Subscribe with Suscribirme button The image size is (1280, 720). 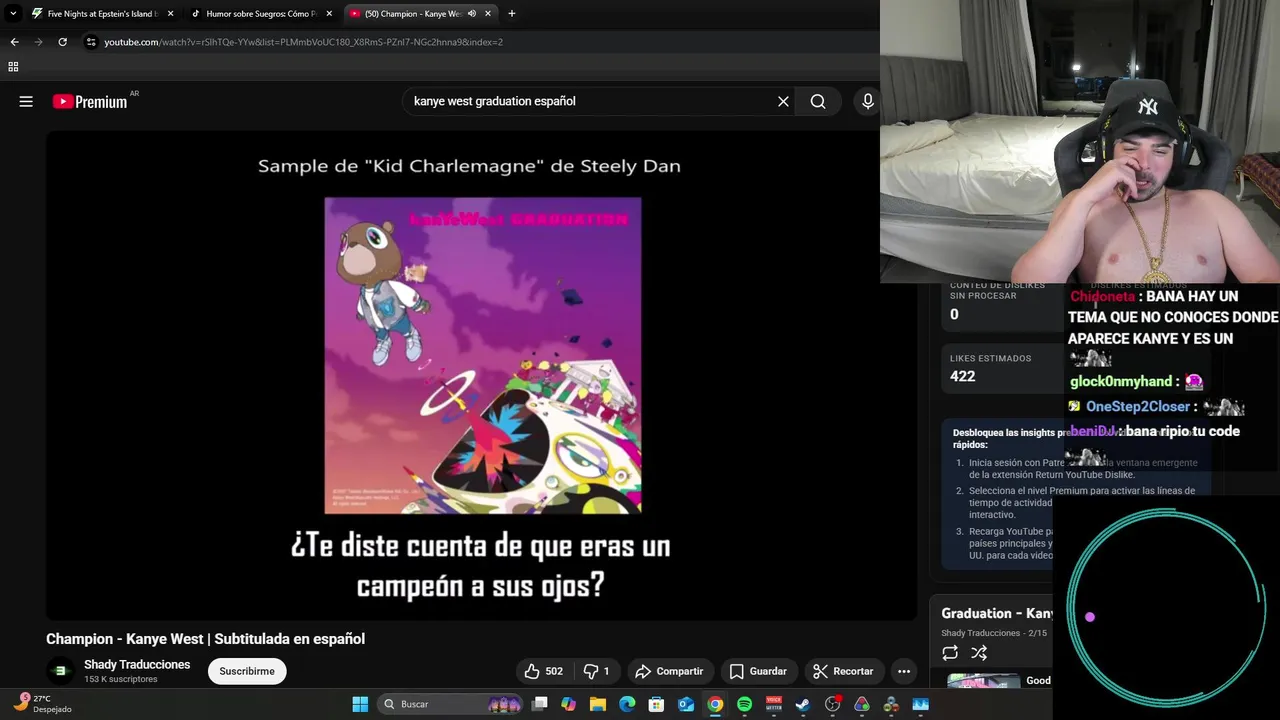click(x=247, y=671)
